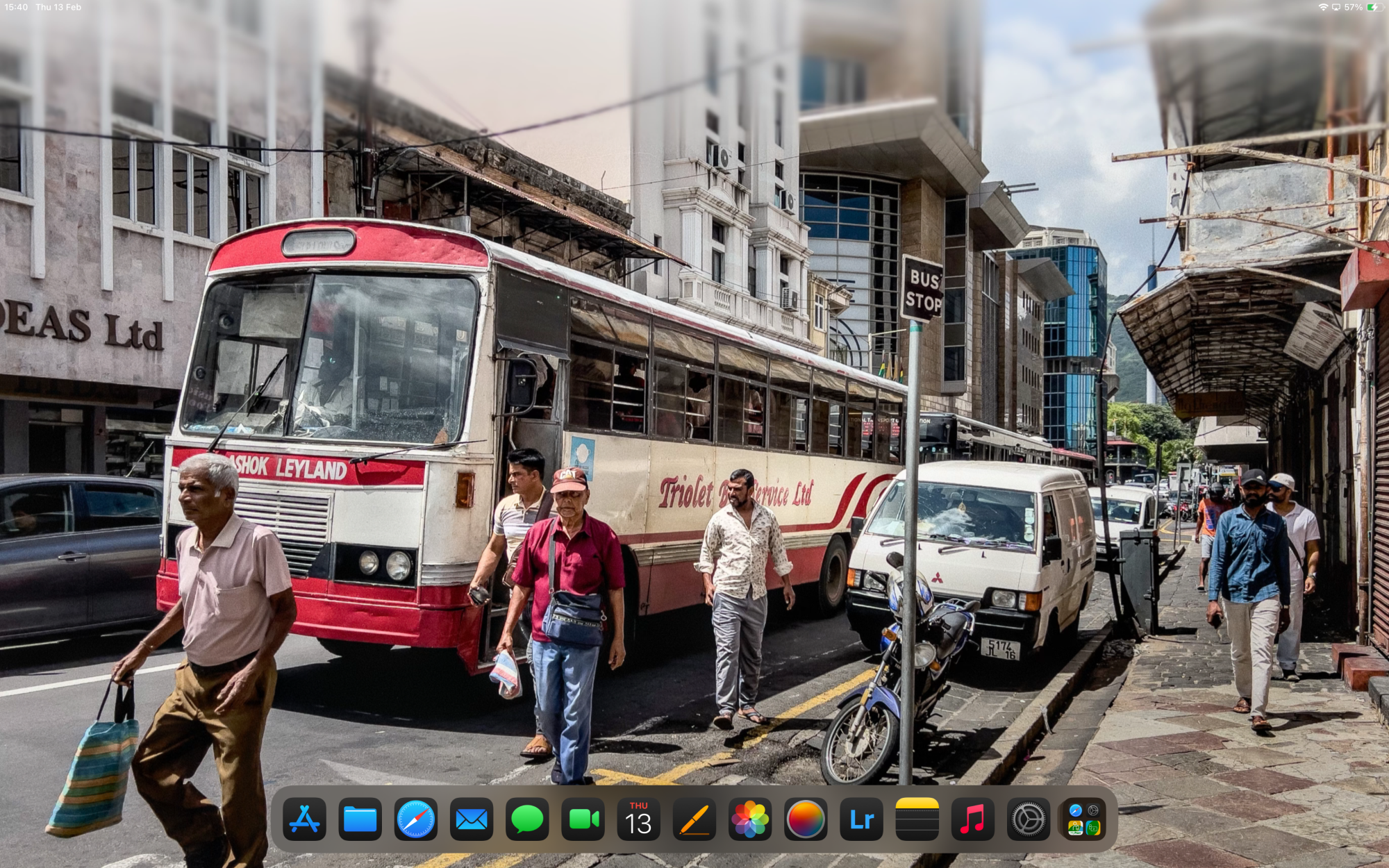Launch the Photomator gradient lens app
Viewport: 1389px width, 868px height.
pyautogui.click(x=806, y=819)
